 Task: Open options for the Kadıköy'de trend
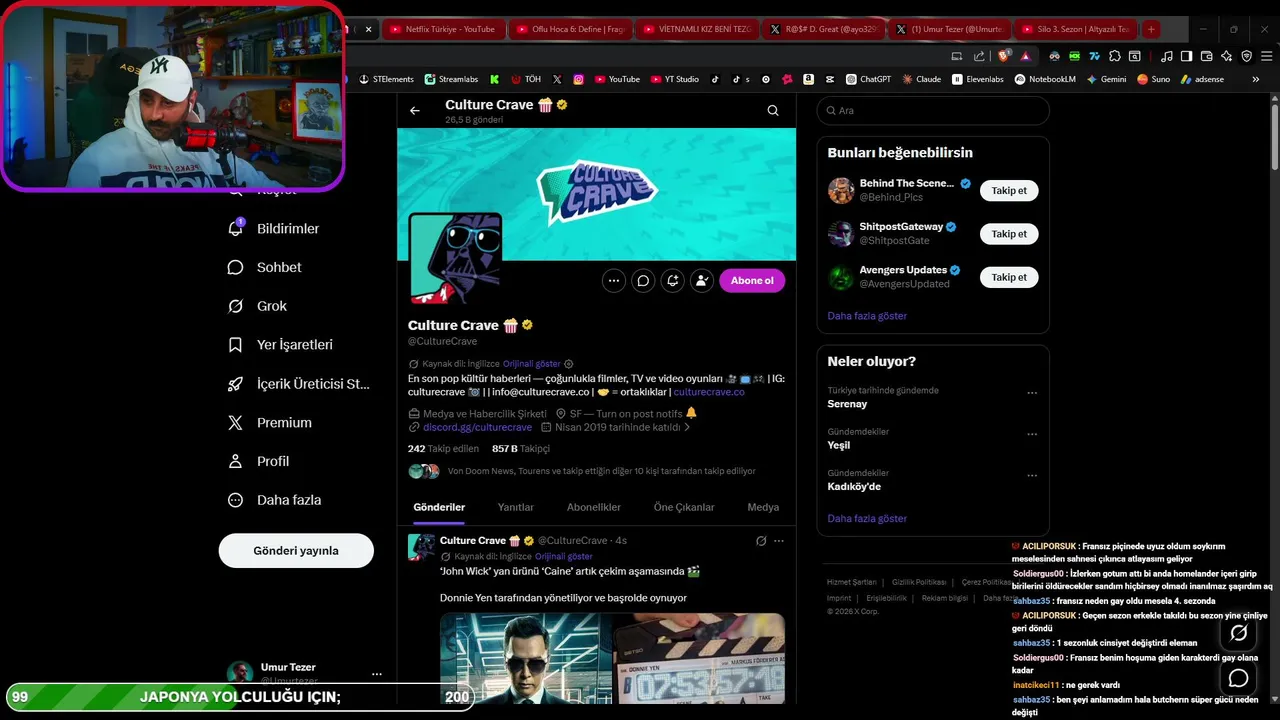(x=1032, y=476)
